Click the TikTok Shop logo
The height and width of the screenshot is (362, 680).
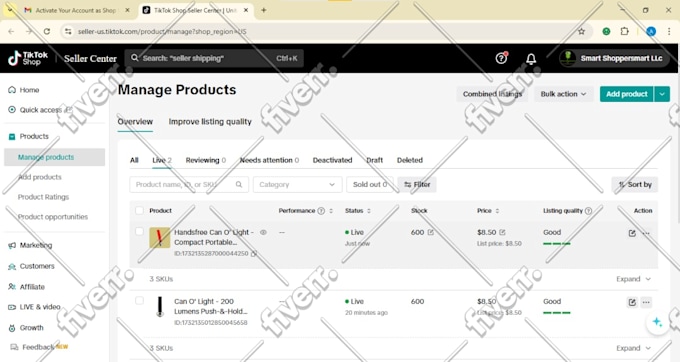pyautogui.click(x=28, y=58)
